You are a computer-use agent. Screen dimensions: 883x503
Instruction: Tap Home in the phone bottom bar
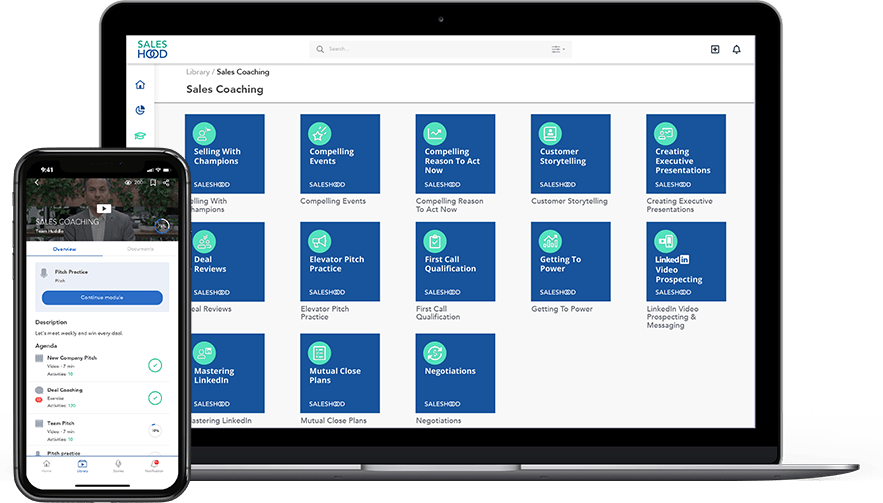47,466
